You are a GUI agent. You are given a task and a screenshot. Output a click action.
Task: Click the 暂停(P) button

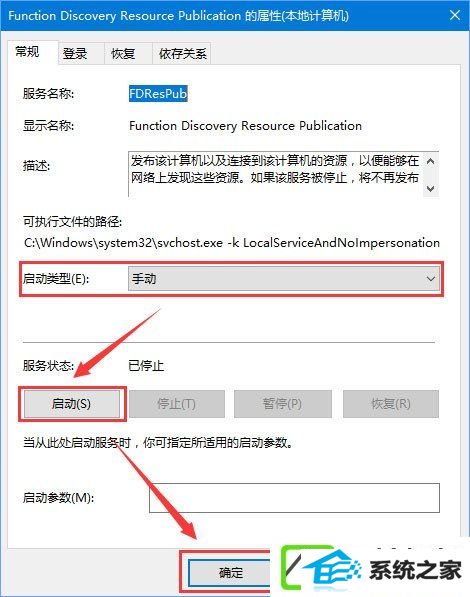(283, 404)
